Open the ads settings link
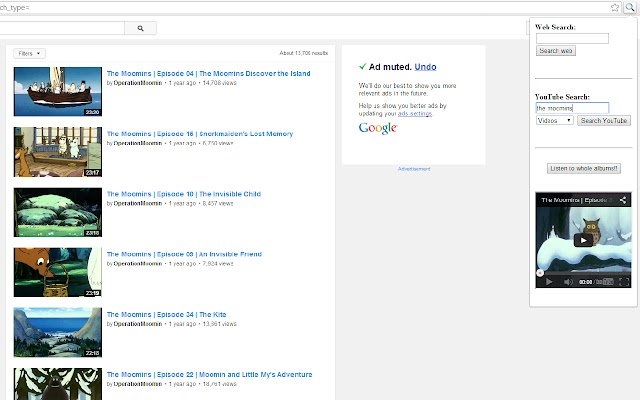Screen dimensions: 640x400 point(415,113)
